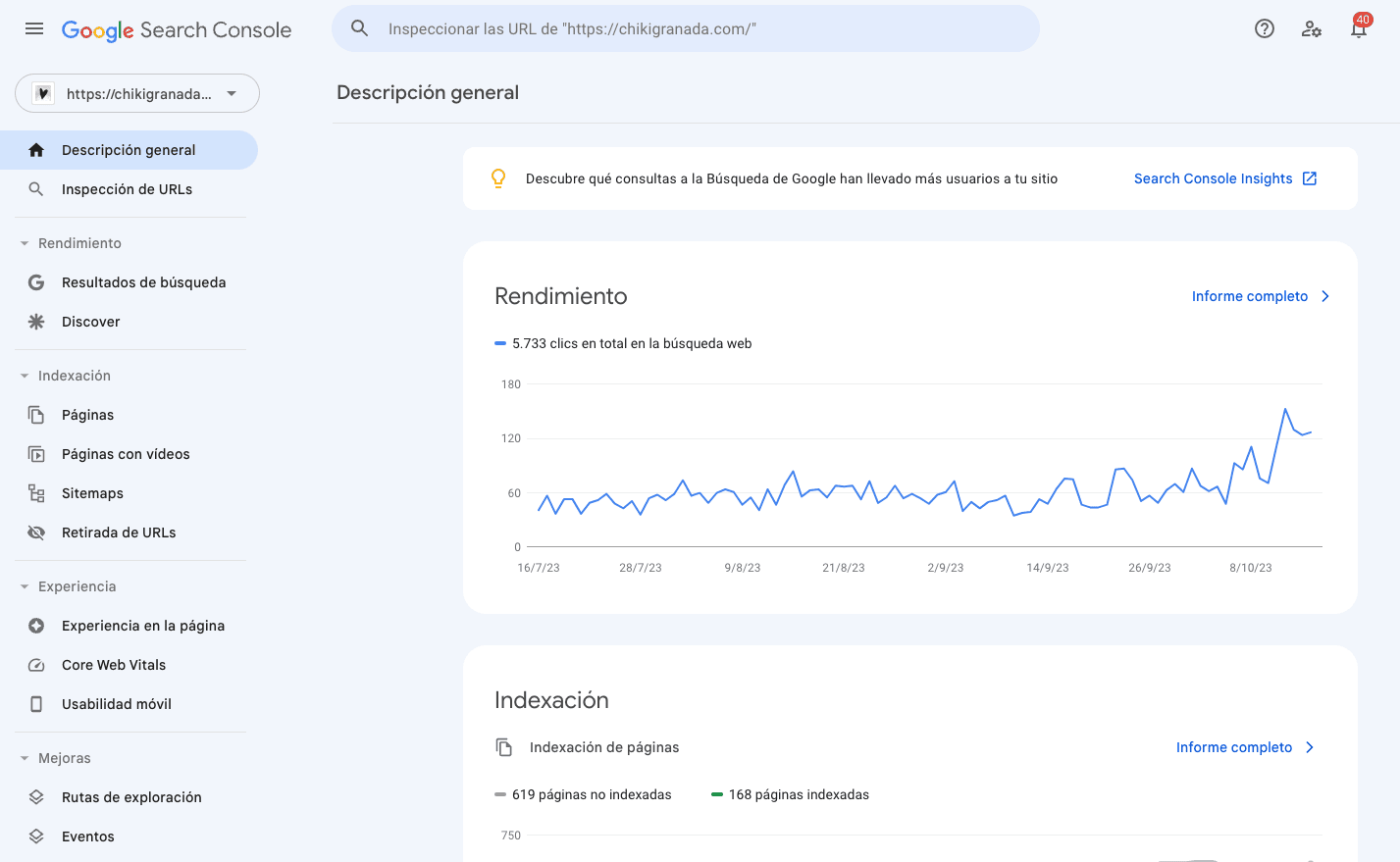This screenshot has height=862, width=1400.
Task: Open the property selector dropdown
Action: (x=137, y=94)
